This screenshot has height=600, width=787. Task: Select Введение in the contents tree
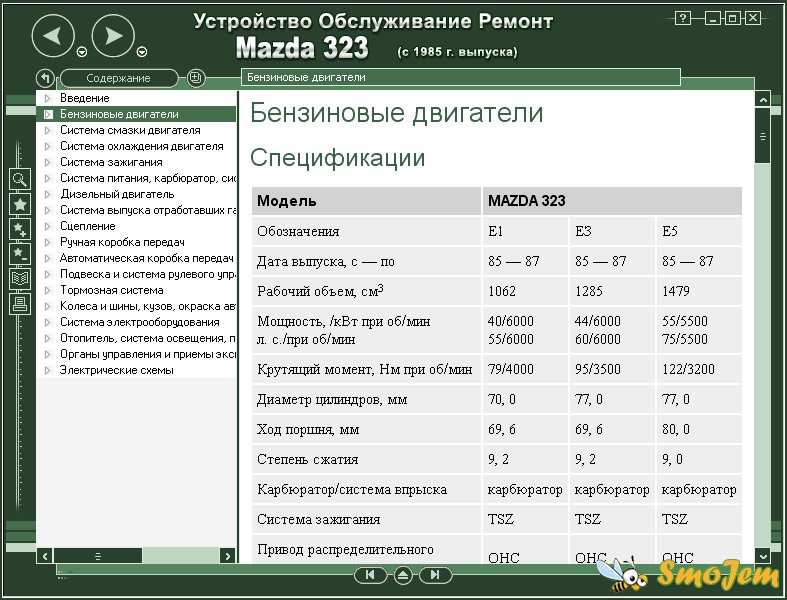[x=85, y=98]
